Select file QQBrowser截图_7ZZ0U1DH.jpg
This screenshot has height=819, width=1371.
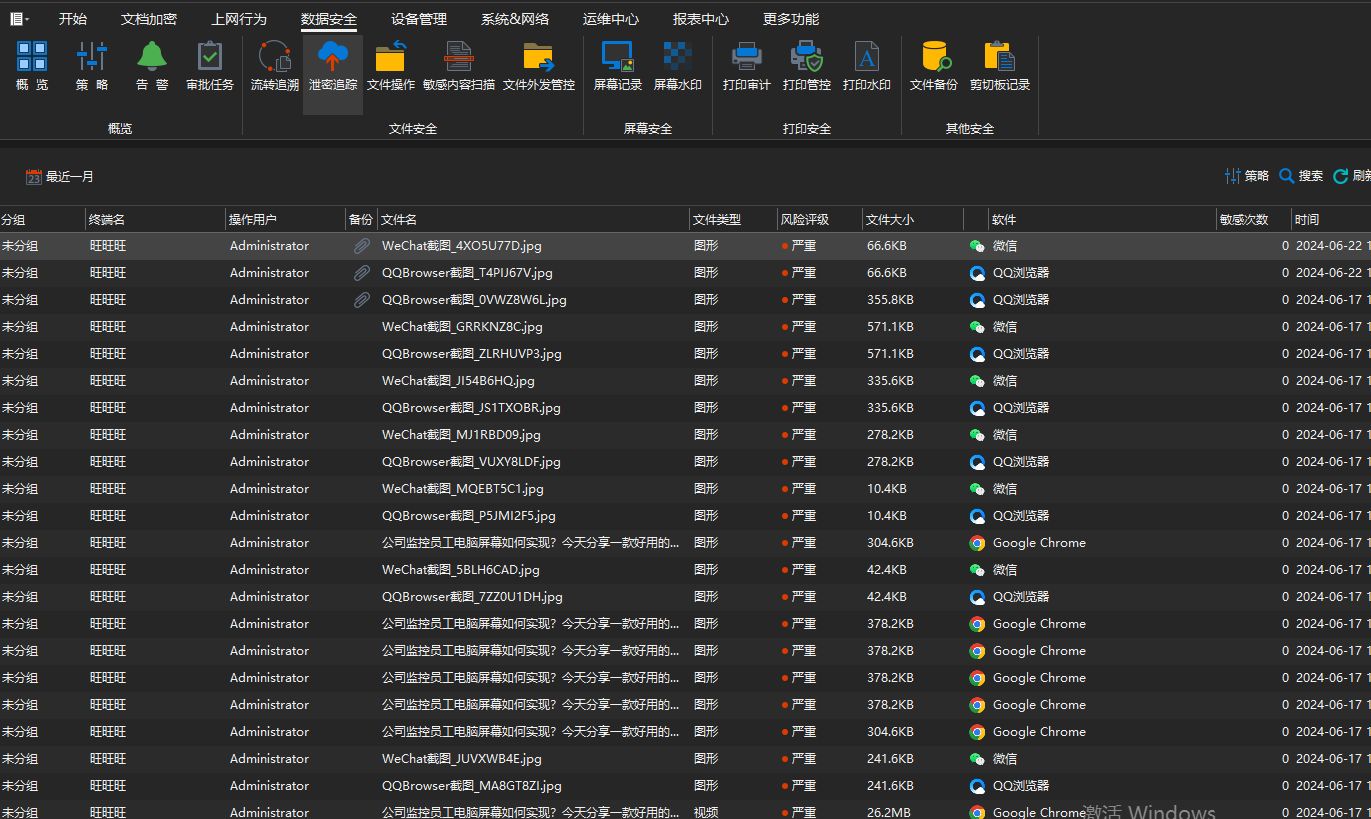pos(472,597)
